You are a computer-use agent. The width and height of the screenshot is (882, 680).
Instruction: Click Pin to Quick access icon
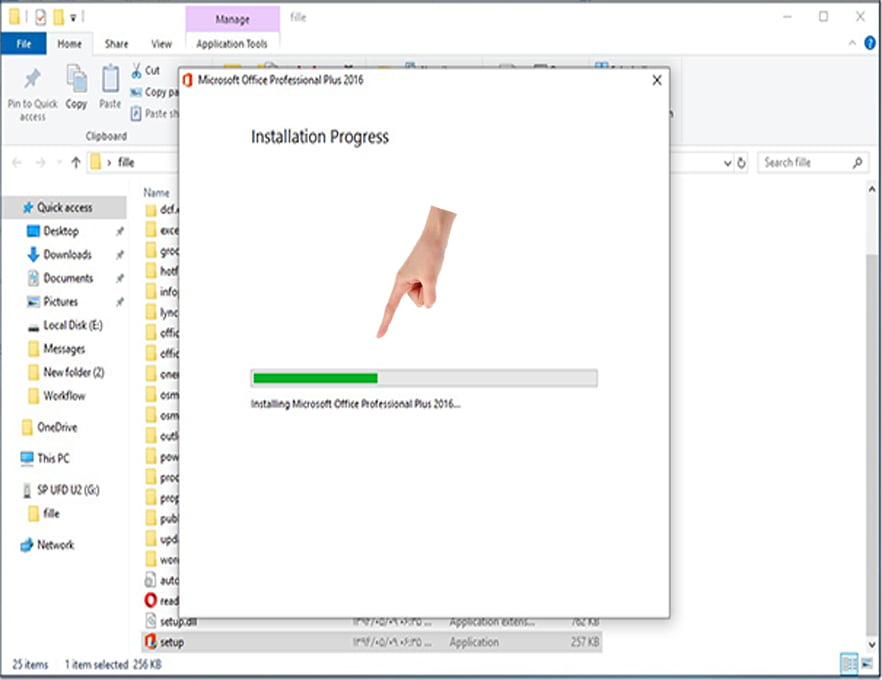coord(32,80)
